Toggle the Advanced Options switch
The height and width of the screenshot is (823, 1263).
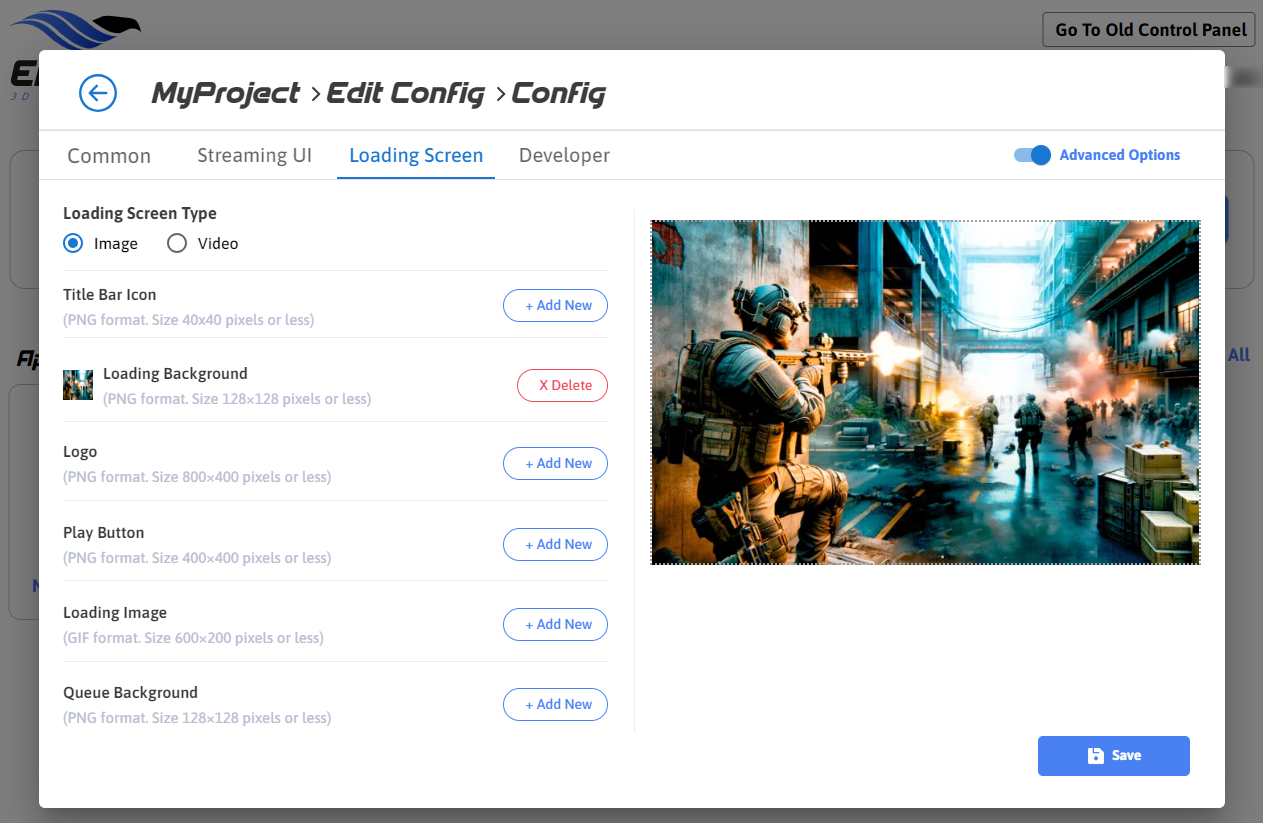(1033, 155)
